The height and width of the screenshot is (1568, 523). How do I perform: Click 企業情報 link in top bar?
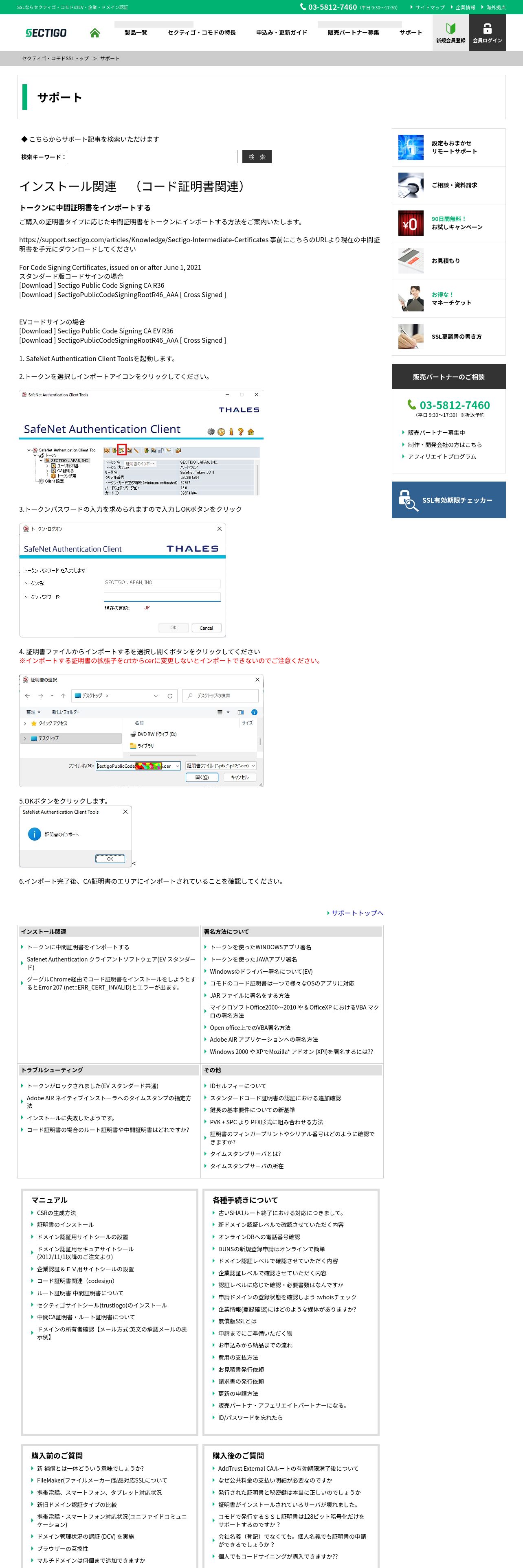(x=465, y=7)
